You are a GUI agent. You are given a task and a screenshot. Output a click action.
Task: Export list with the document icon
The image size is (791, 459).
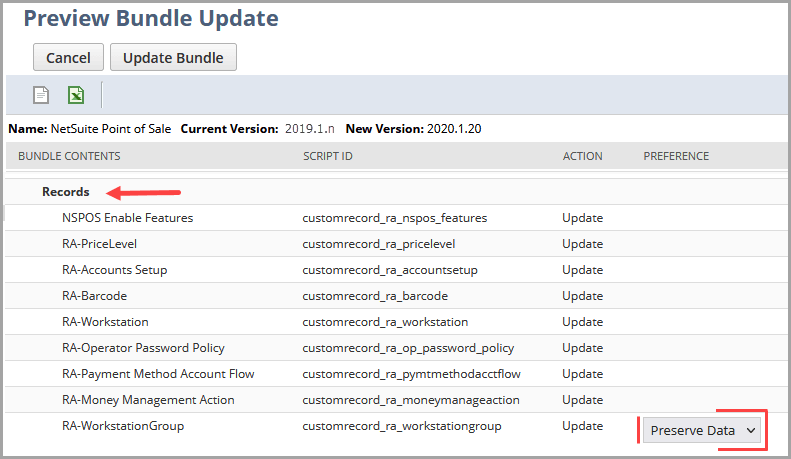tap(41, 95)
